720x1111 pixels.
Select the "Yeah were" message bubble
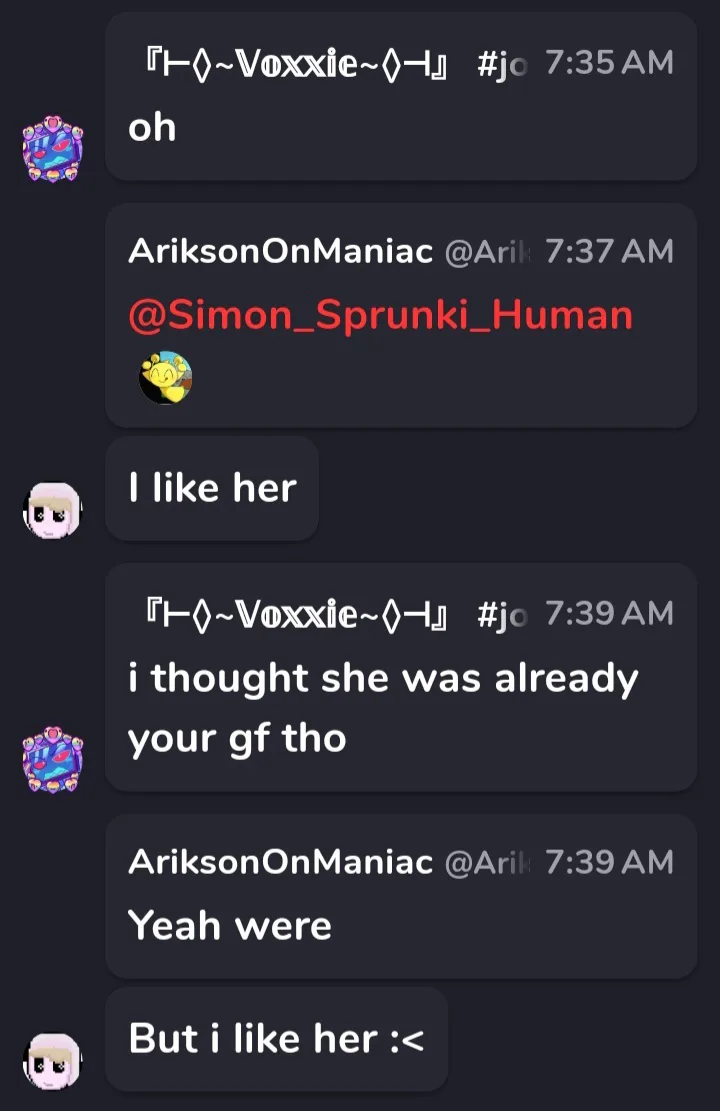point(401,896)
